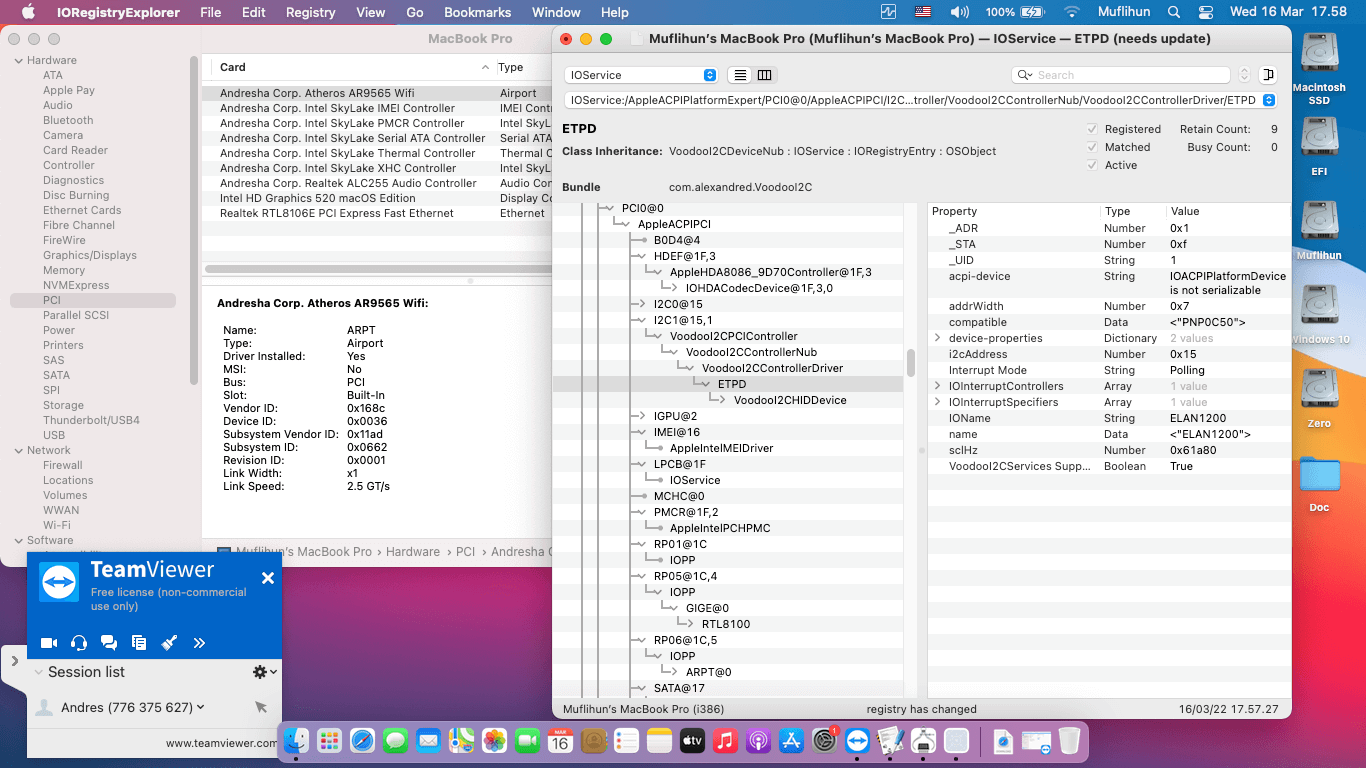Click the Value column header
Screen dimensions: 1366x768
(1228, 211)
